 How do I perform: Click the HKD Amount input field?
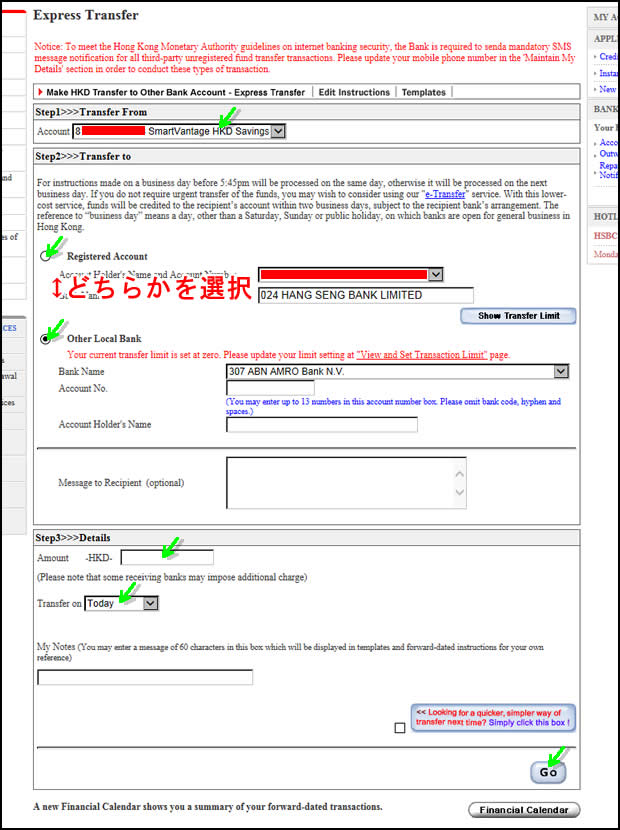(x=167, y=557)
